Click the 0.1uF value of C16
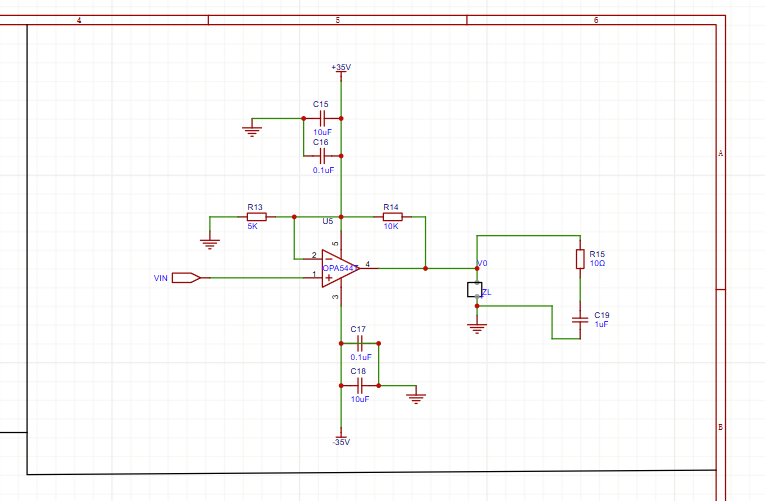 pyautogui.click(x=323, y=170)
